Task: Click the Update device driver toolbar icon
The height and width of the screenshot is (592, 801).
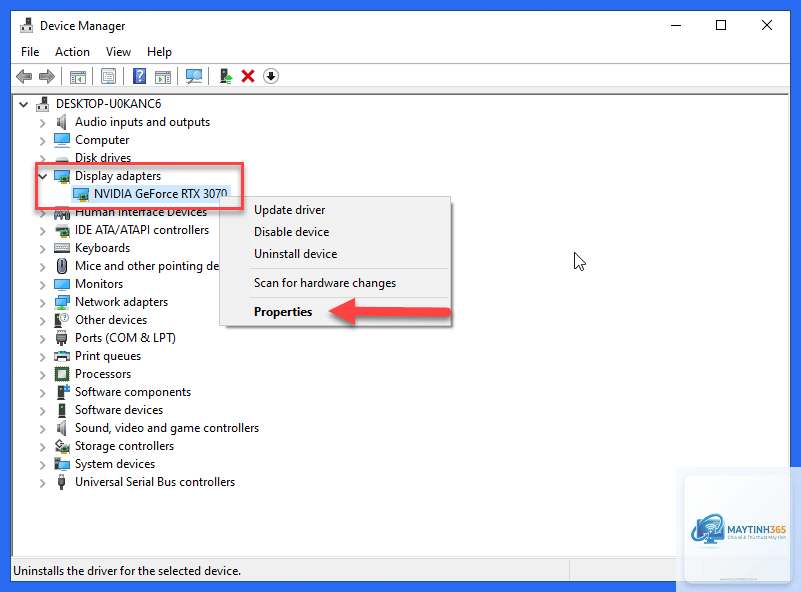Action: 225,77
